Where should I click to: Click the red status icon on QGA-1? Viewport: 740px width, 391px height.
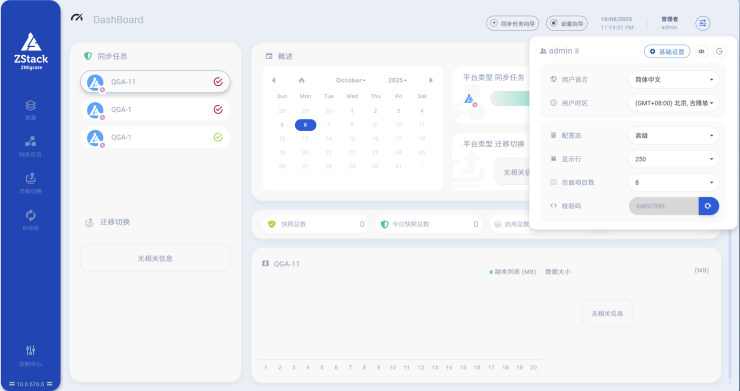(218, 110)
